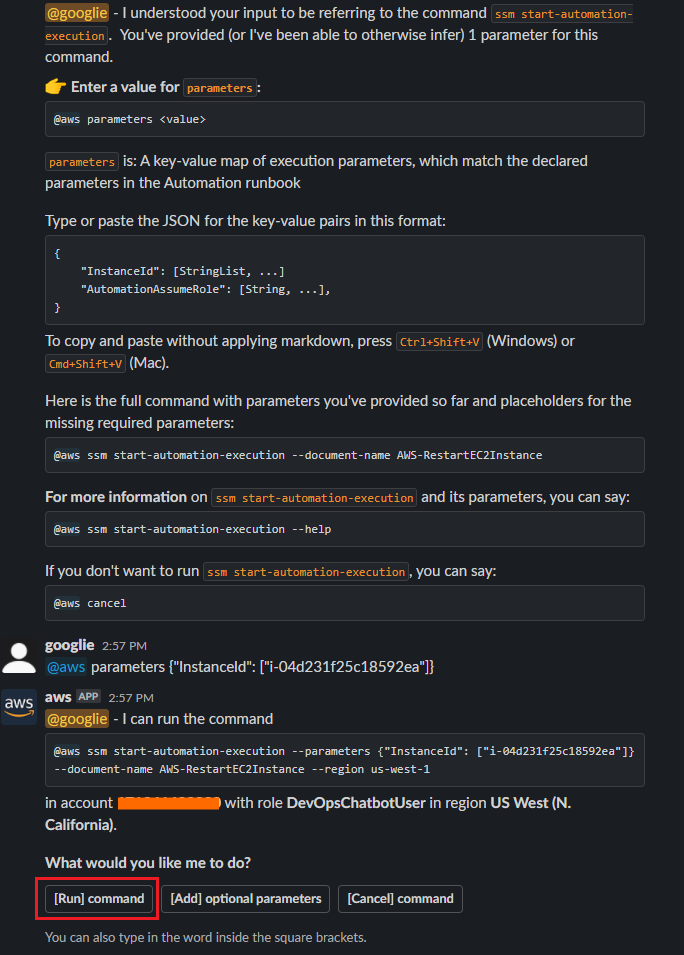Click the highlighted parameters code chip
Viewport: 684px width, 955px height.
(219, 88)
